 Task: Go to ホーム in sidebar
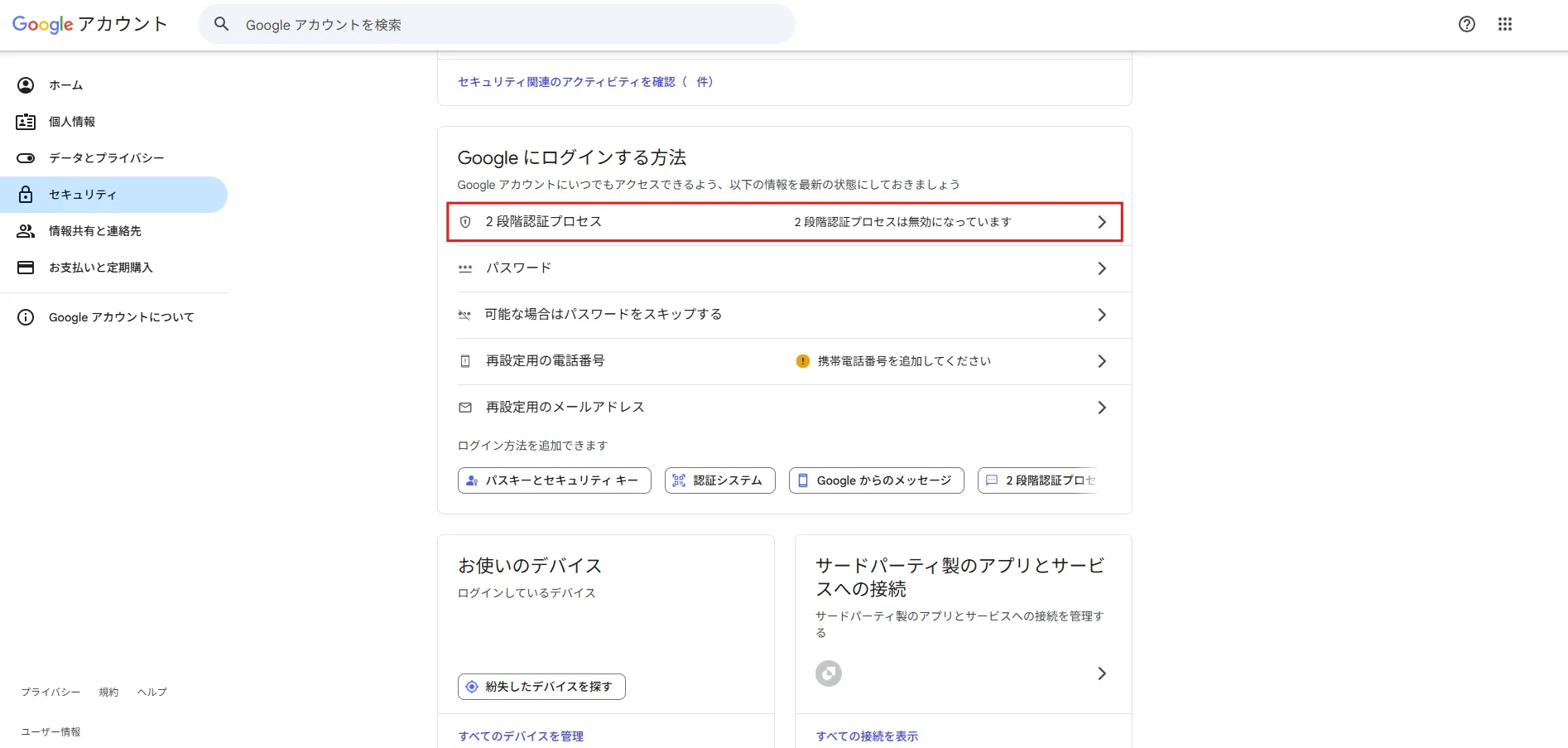(113, 85)
